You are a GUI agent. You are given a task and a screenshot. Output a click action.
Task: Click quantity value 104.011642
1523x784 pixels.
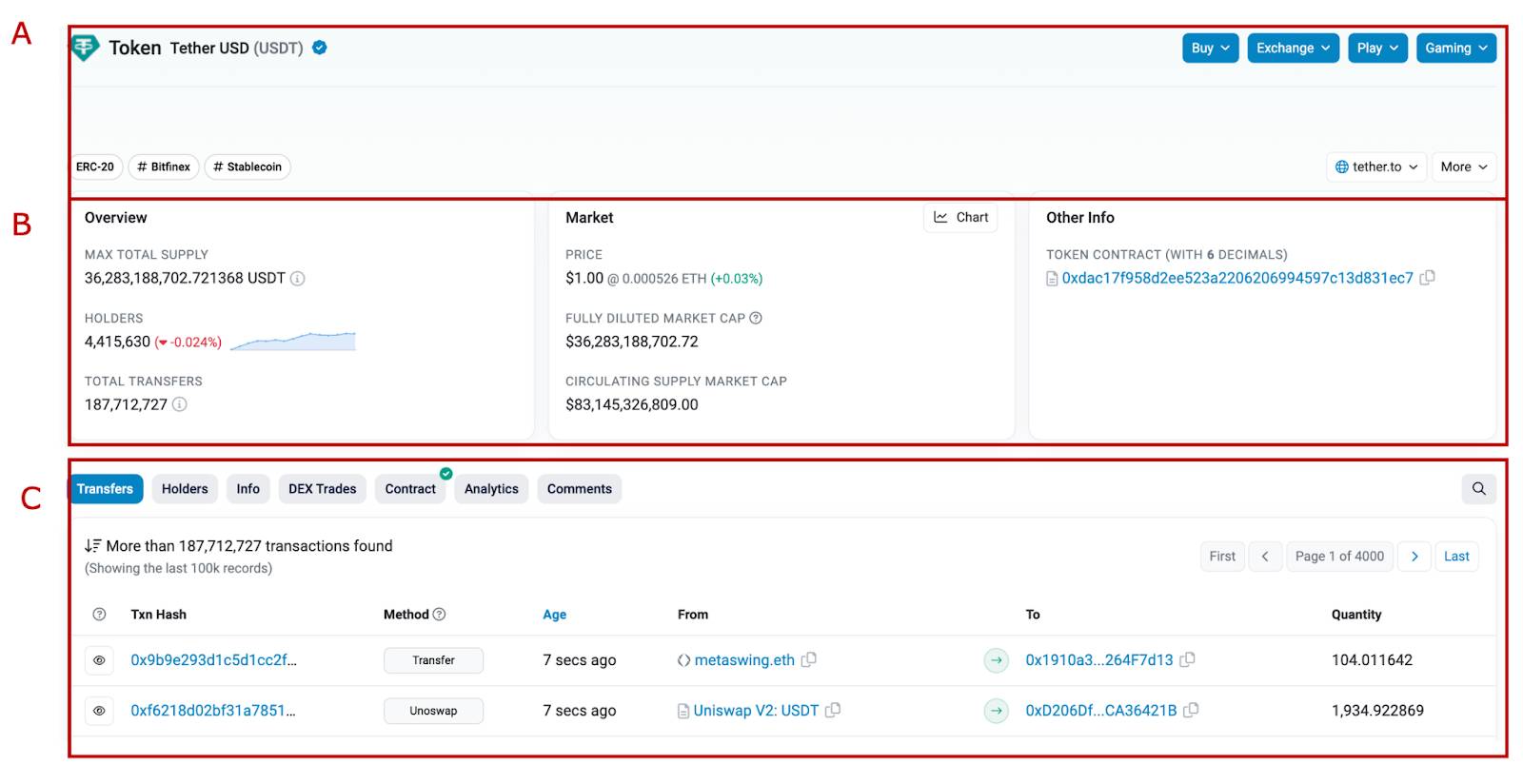point(1372,659)
